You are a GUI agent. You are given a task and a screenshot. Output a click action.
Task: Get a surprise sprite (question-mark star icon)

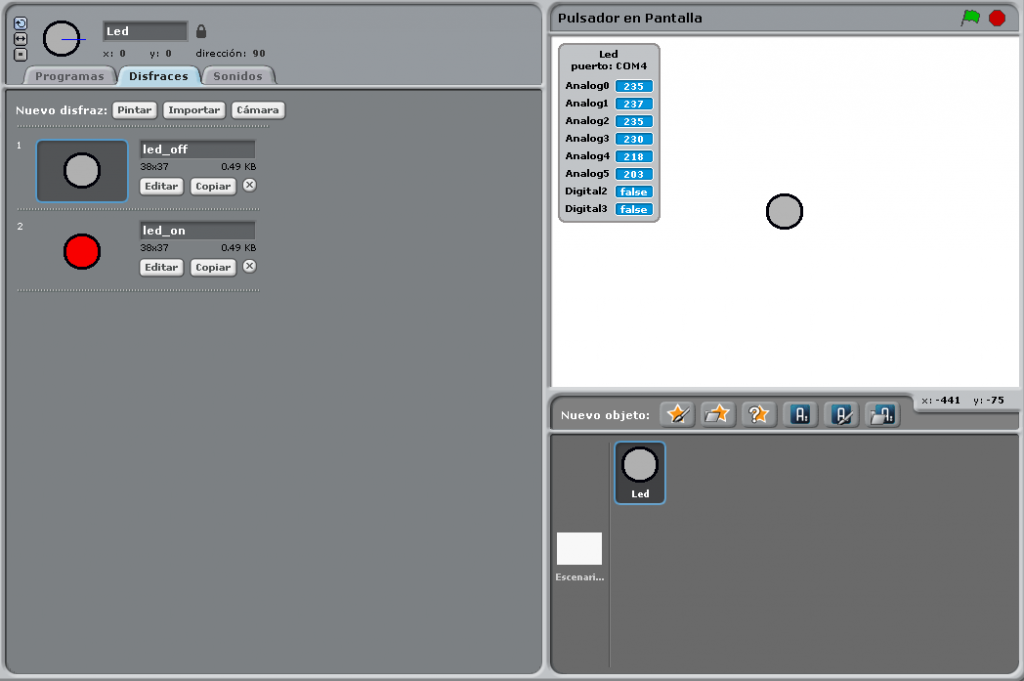(x=757, y=414)
